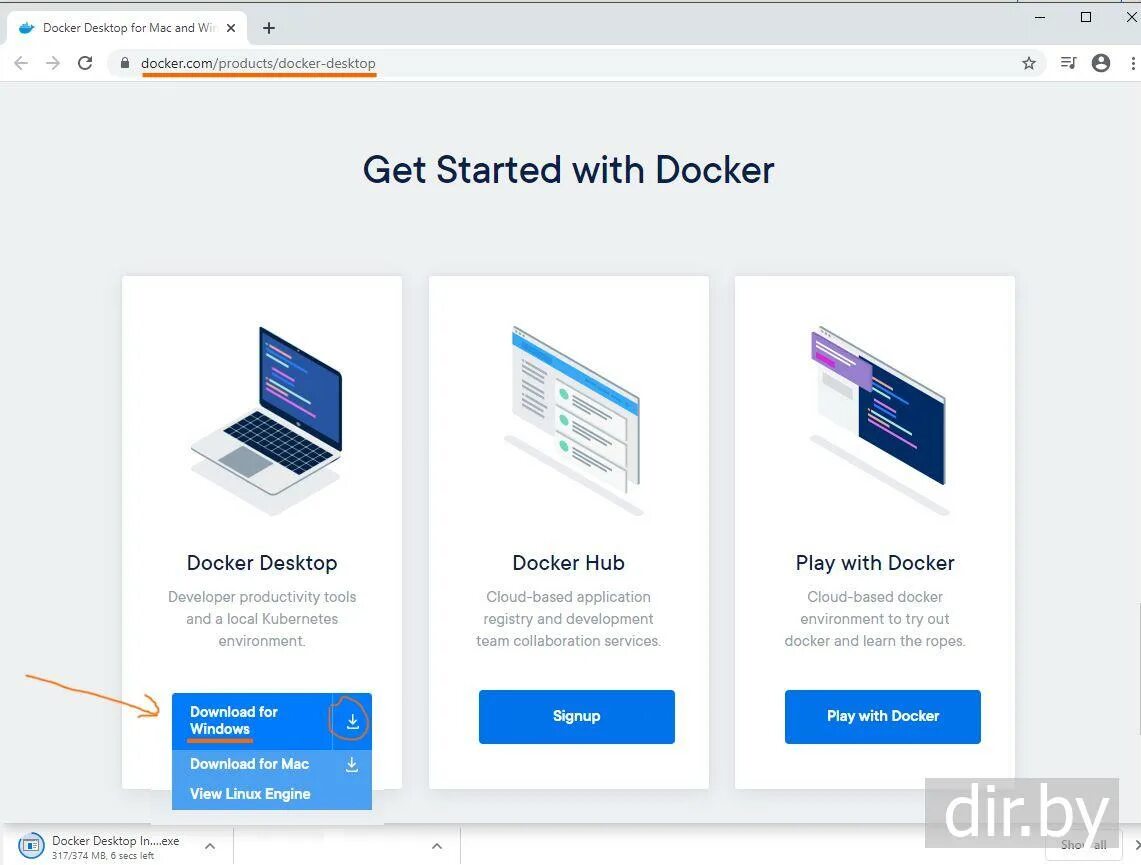Click the address bar URL field
The image size is (1141, 865).
tap(575, 63)
